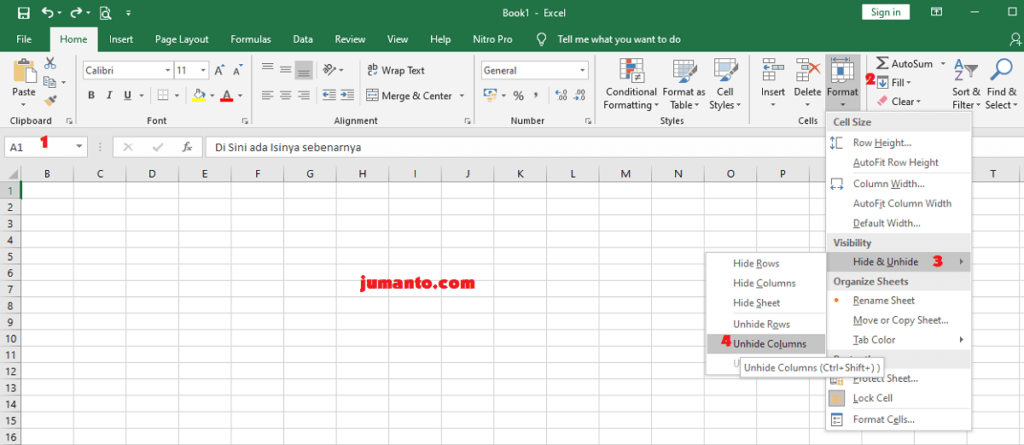
Task: Open the font size 11 dropdown
Action: click(204, 70)
